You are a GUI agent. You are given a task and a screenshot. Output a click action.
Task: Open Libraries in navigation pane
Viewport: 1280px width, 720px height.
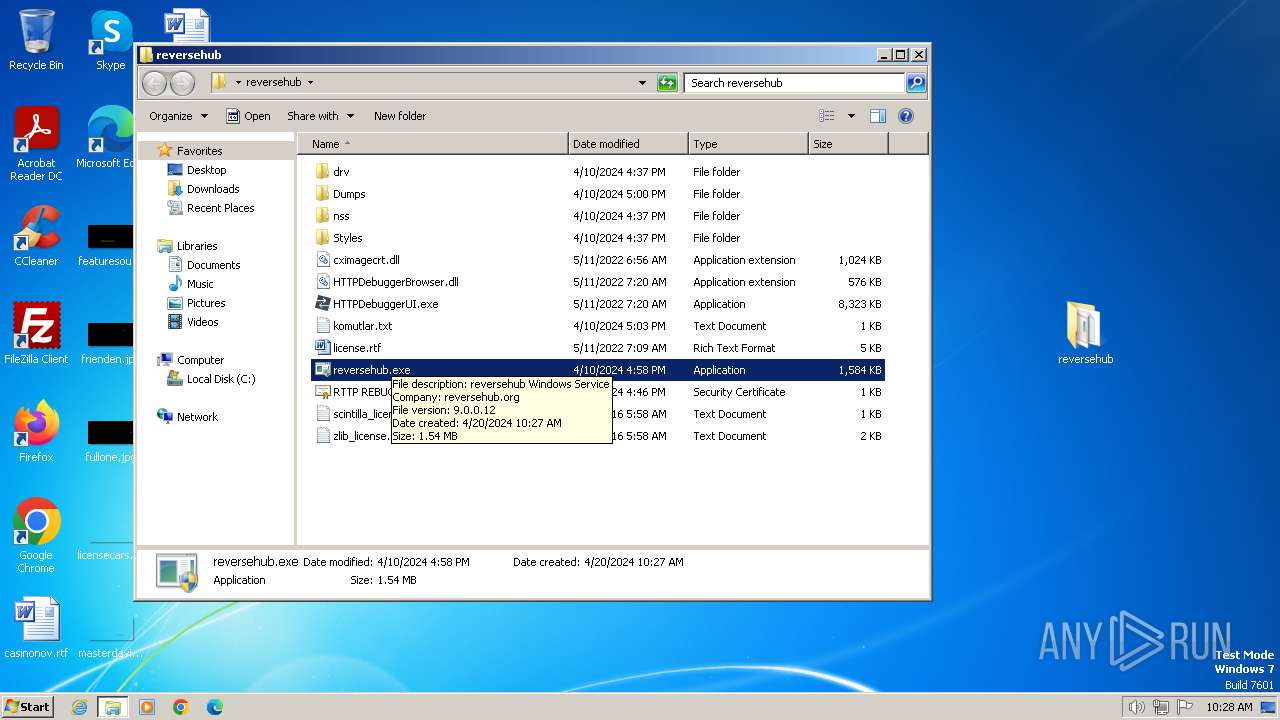click(197, 246)
